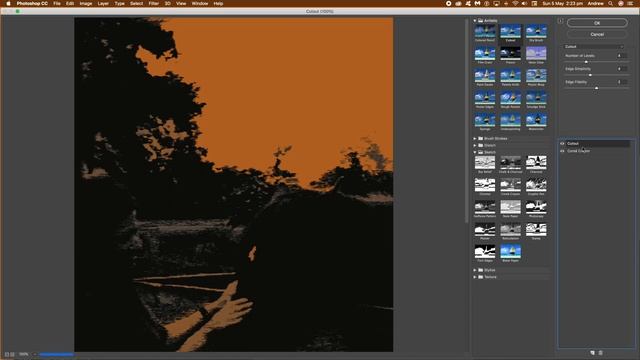Select the Torn Edges sketch filter
This screenshot has width=640, height=360.
coord(485,251)
